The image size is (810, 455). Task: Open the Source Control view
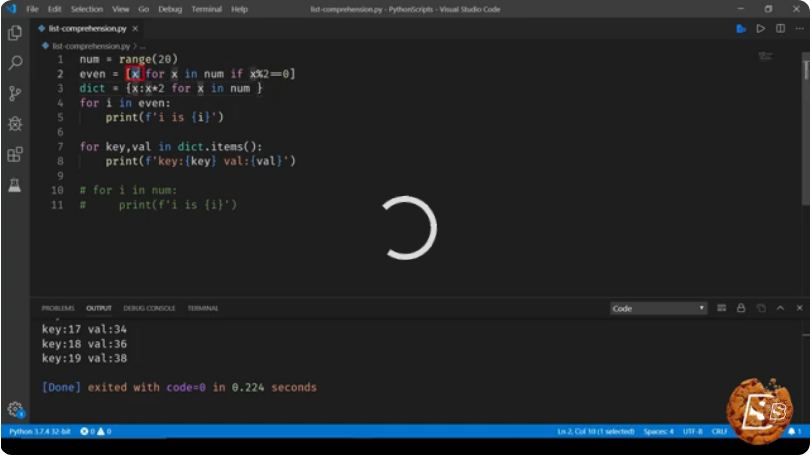point(15,93)
